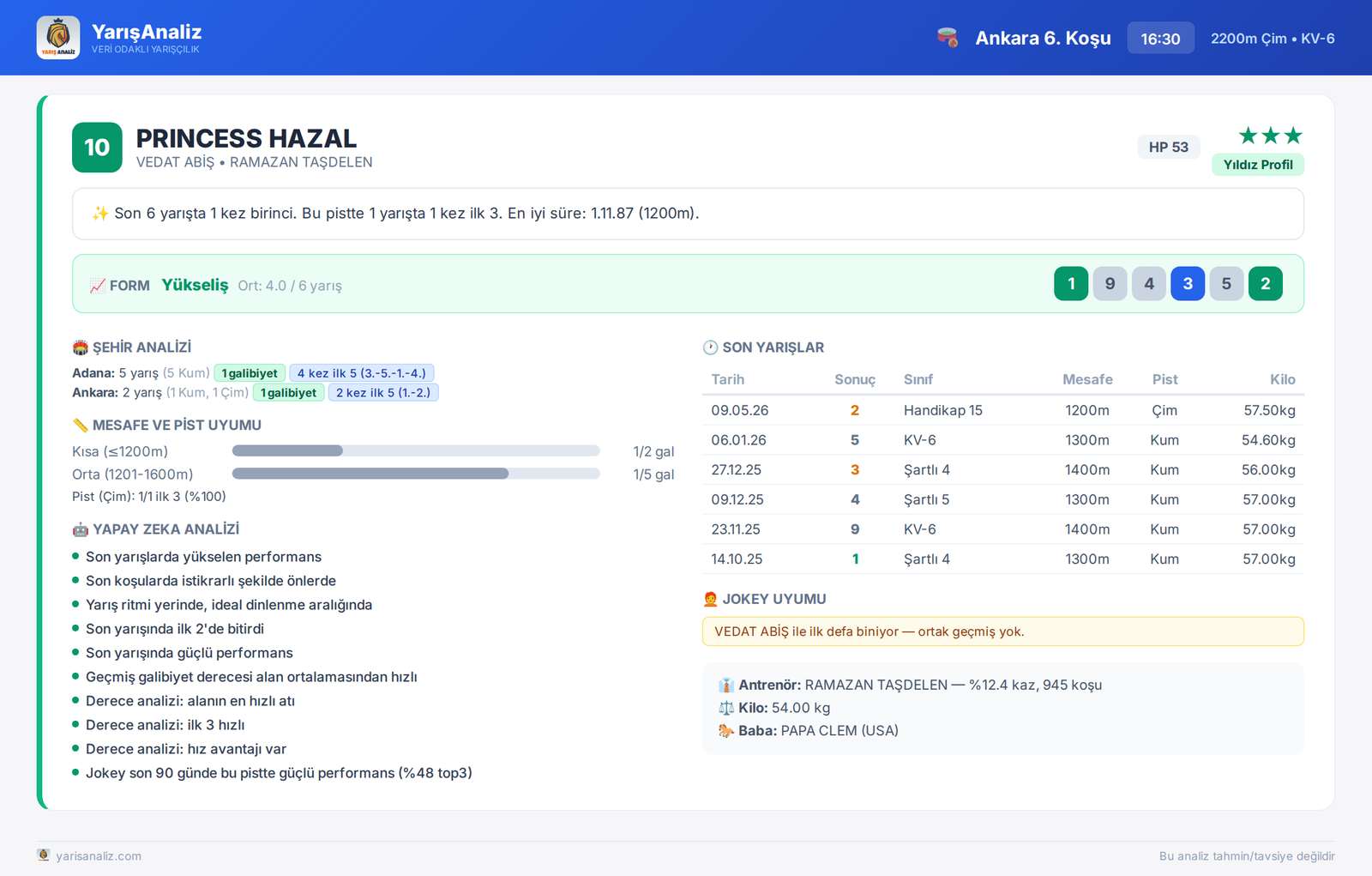Click 'Derece analizi: alanın en hızlı atı' bullet
This screenshot has width=1372, height=876.
pos(190,701)
